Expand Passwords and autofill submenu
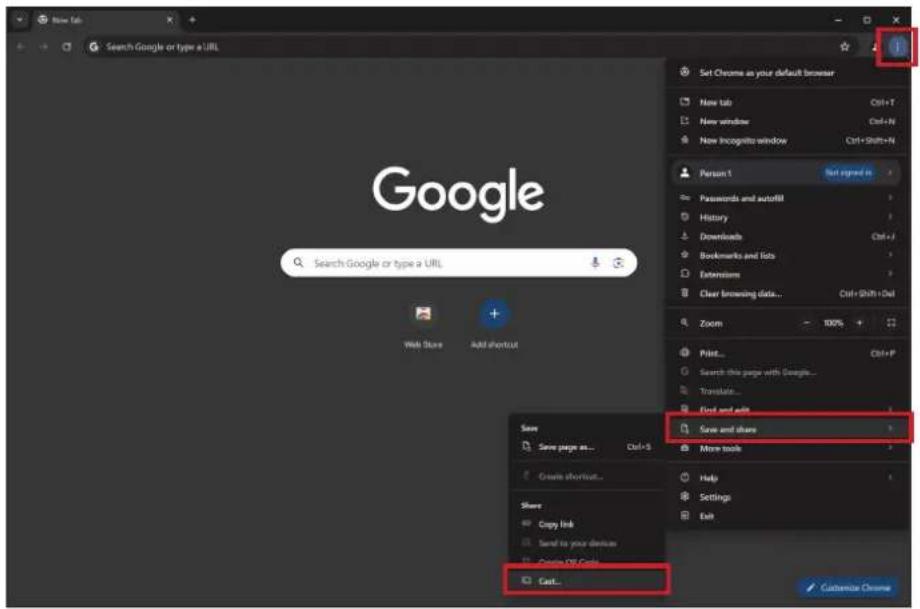The image size is (920, 609). click(x=788, y=198)
